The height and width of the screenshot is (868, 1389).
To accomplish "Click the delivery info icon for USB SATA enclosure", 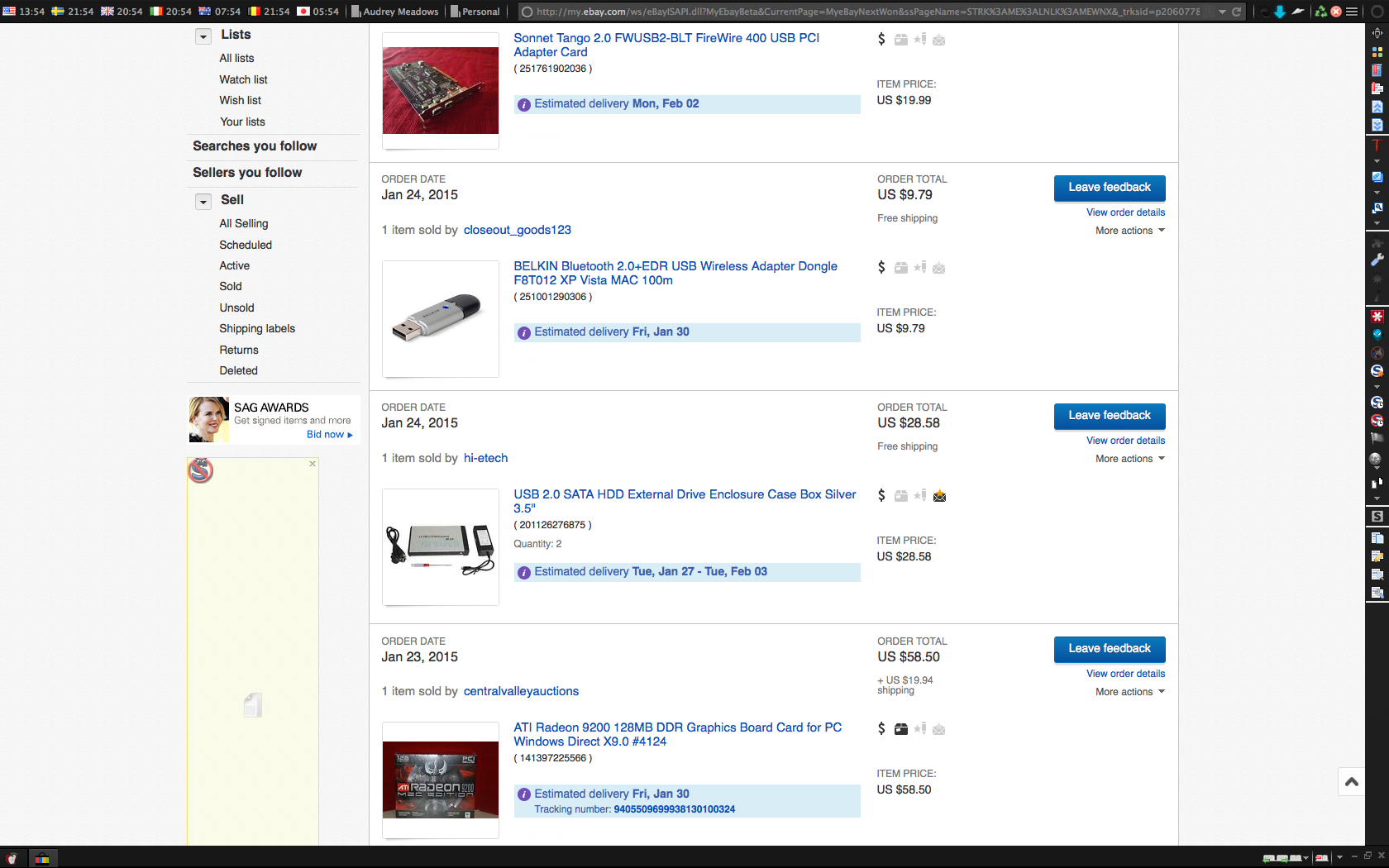I will coord(524,572).
